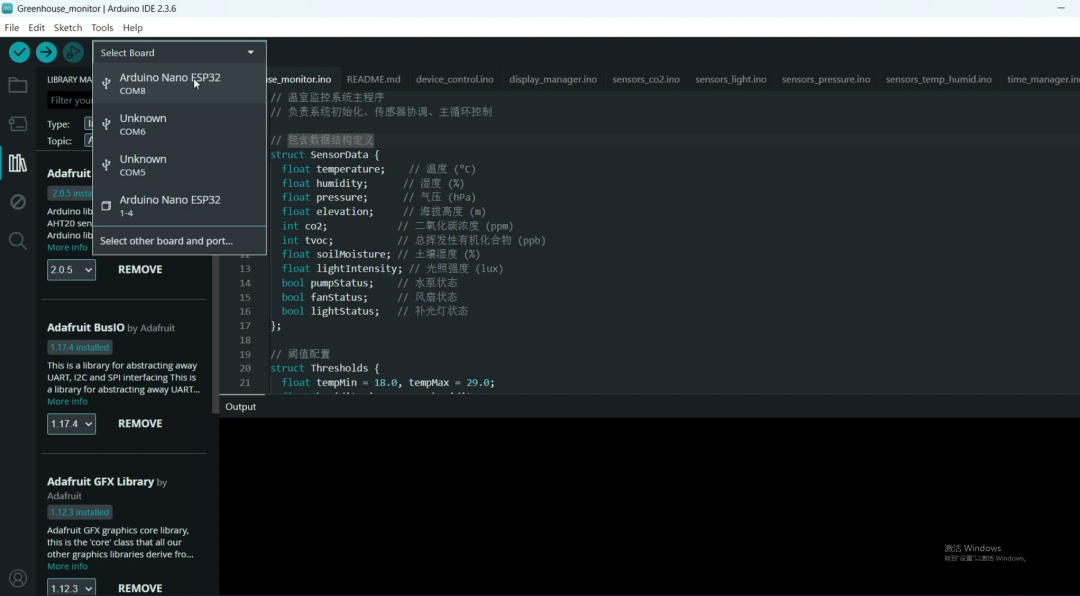Switch to the README.md tab

tap(373, 79)
